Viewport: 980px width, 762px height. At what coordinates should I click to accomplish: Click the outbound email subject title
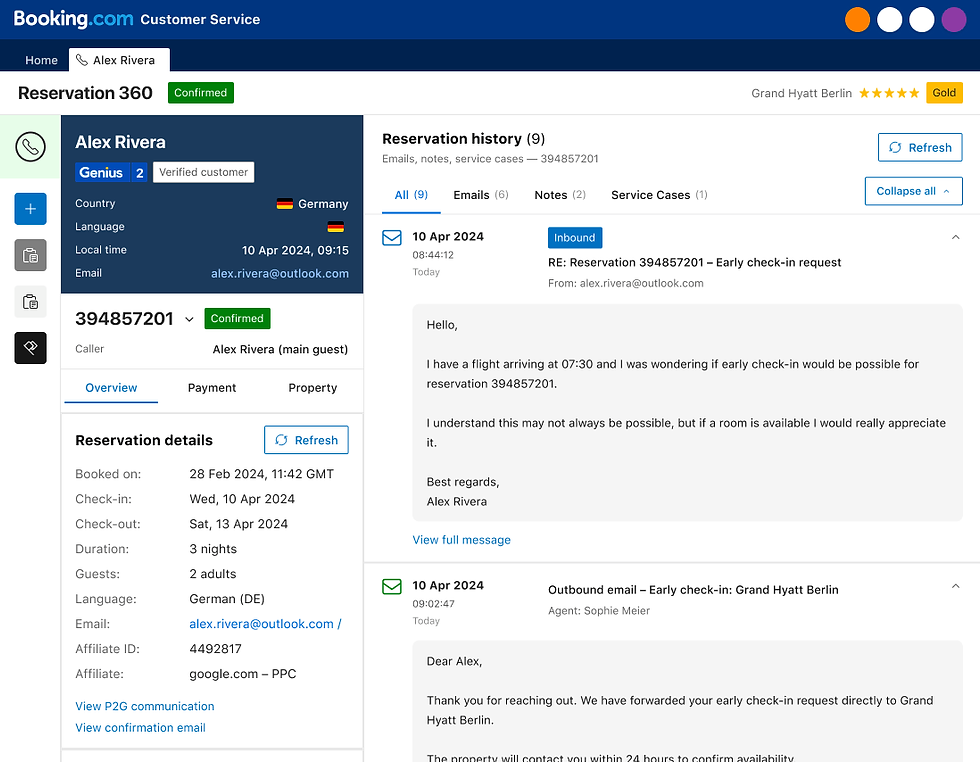point(693,590)
